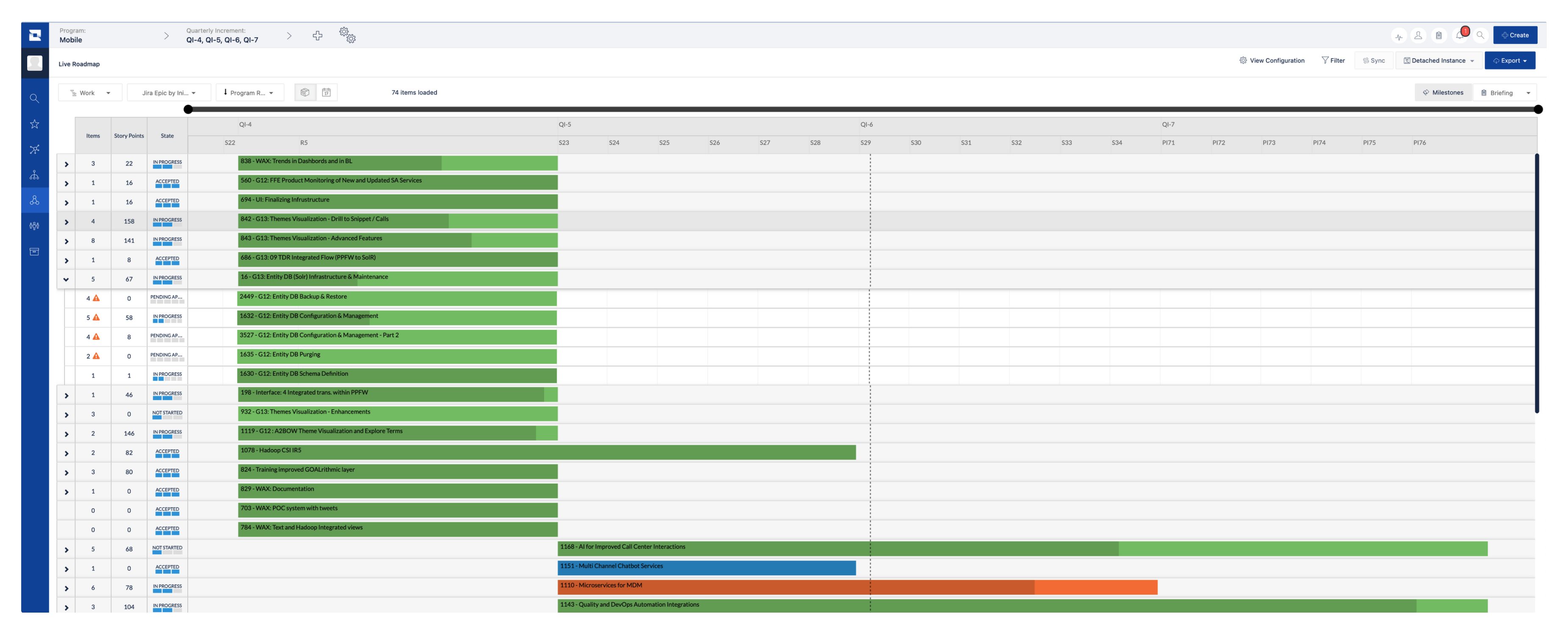Click the user avatar in sidebar

(x=35, y=63)
